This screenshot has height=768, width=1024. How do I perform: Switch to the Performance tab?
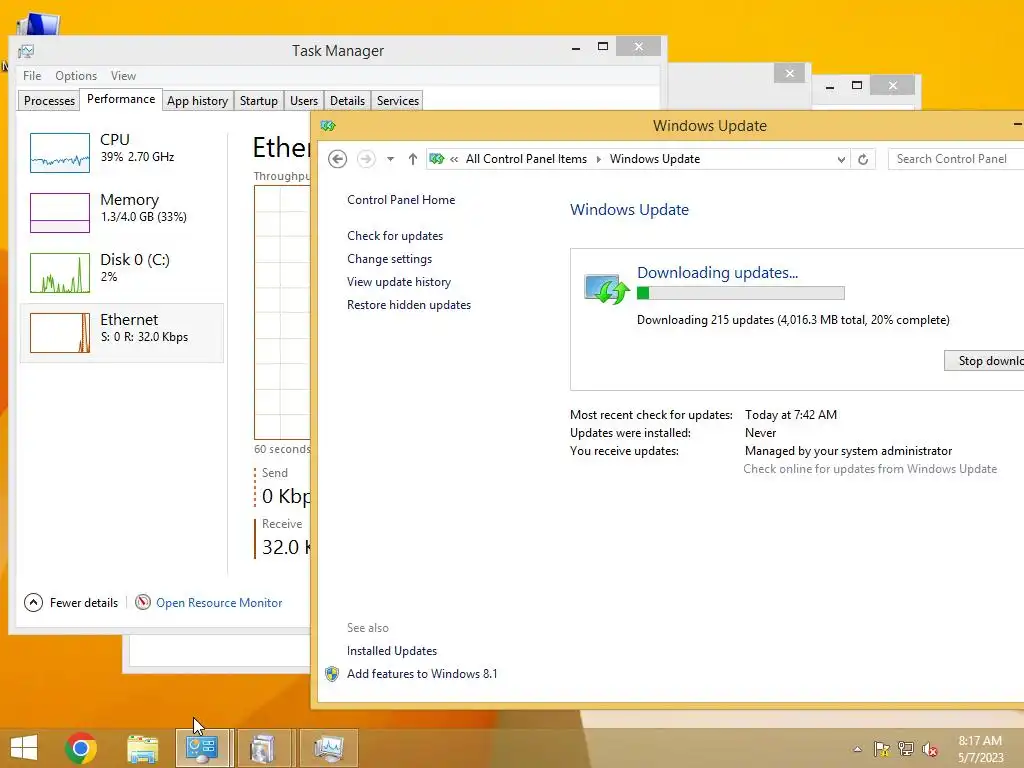pos(121,99)
